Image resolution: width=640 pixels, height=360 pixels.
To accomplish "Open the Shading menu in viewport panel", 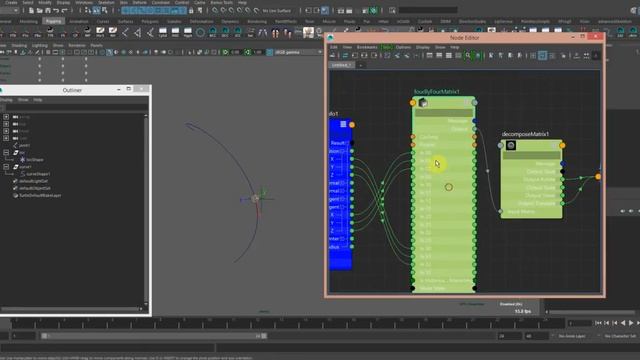I will tap(19, 45).
